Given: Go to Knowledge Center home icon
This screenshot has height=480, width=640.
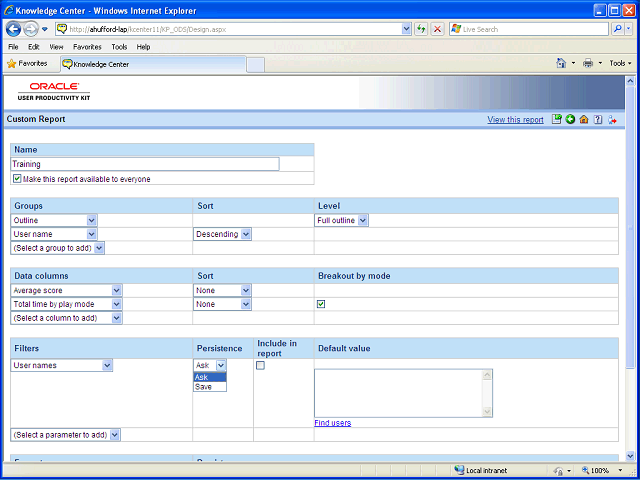Looking at the screenshot, I should point(584,119).
